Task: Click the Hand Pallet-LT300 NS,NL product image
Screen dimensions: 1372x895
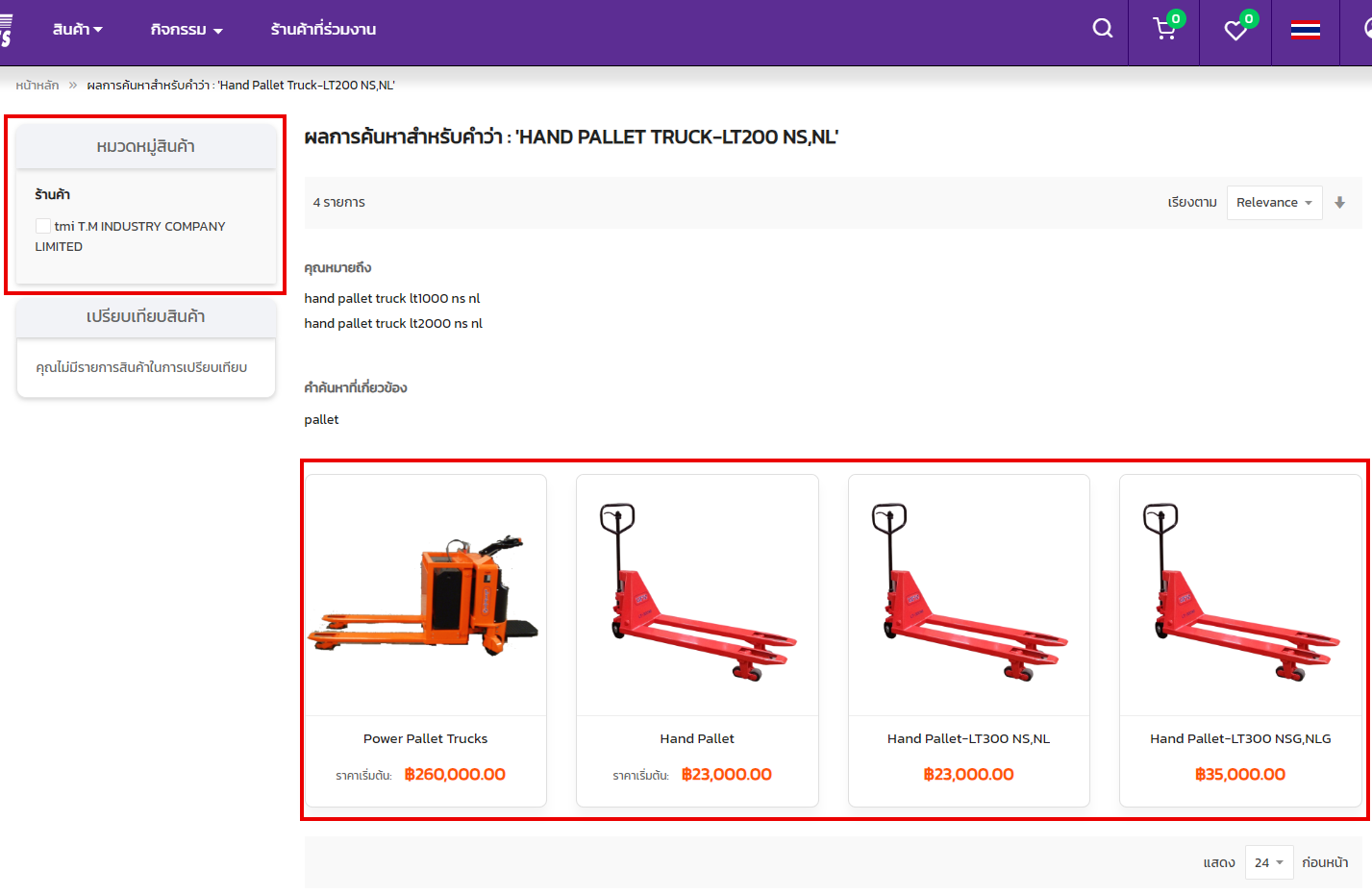Action: (x=968, y=596)
